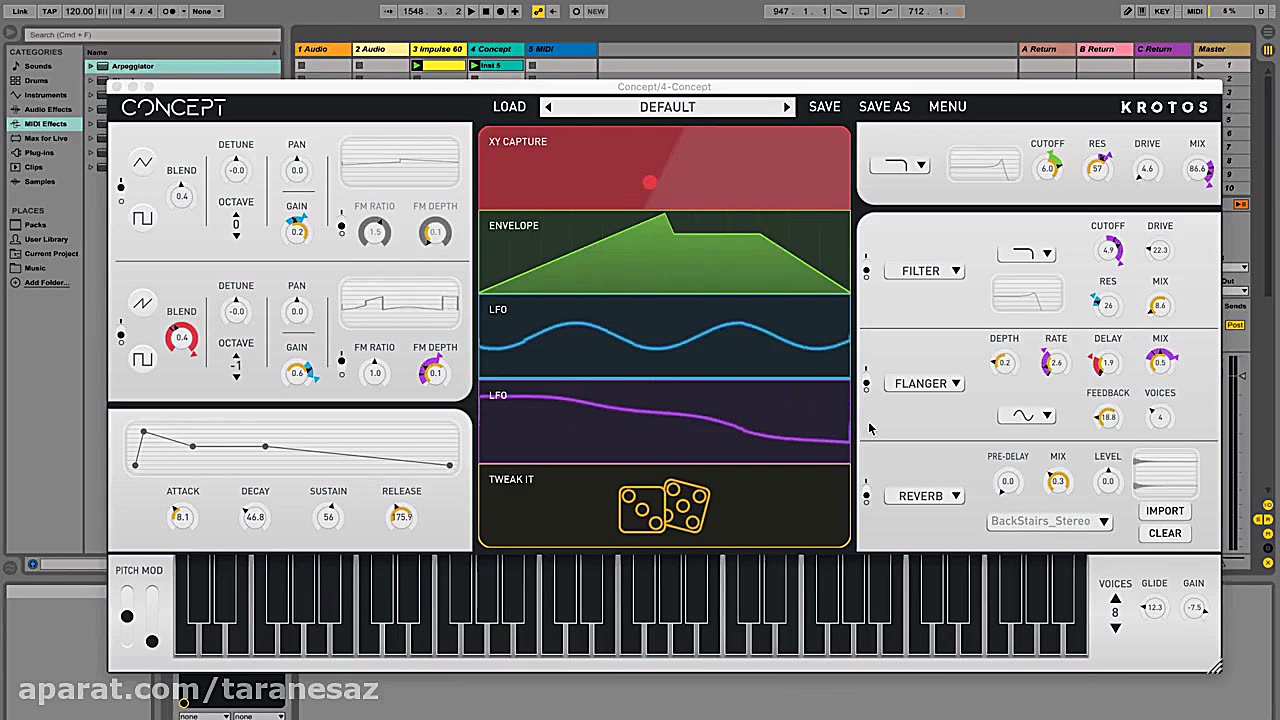The image size is (1280, 720).
Task: Click Ableton transport Stop button
Action: pos(486,11)
